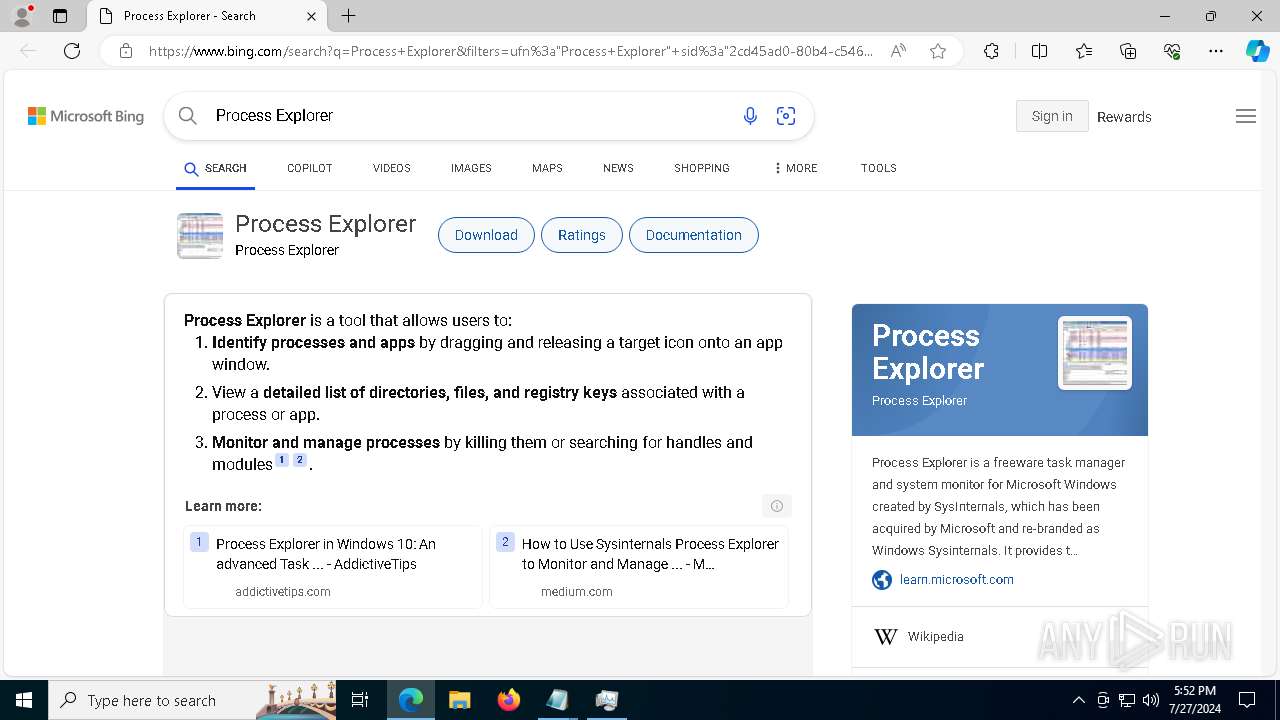Open Browser essentials heart icon
The image size is (1280, 720).
[1172, 51]
